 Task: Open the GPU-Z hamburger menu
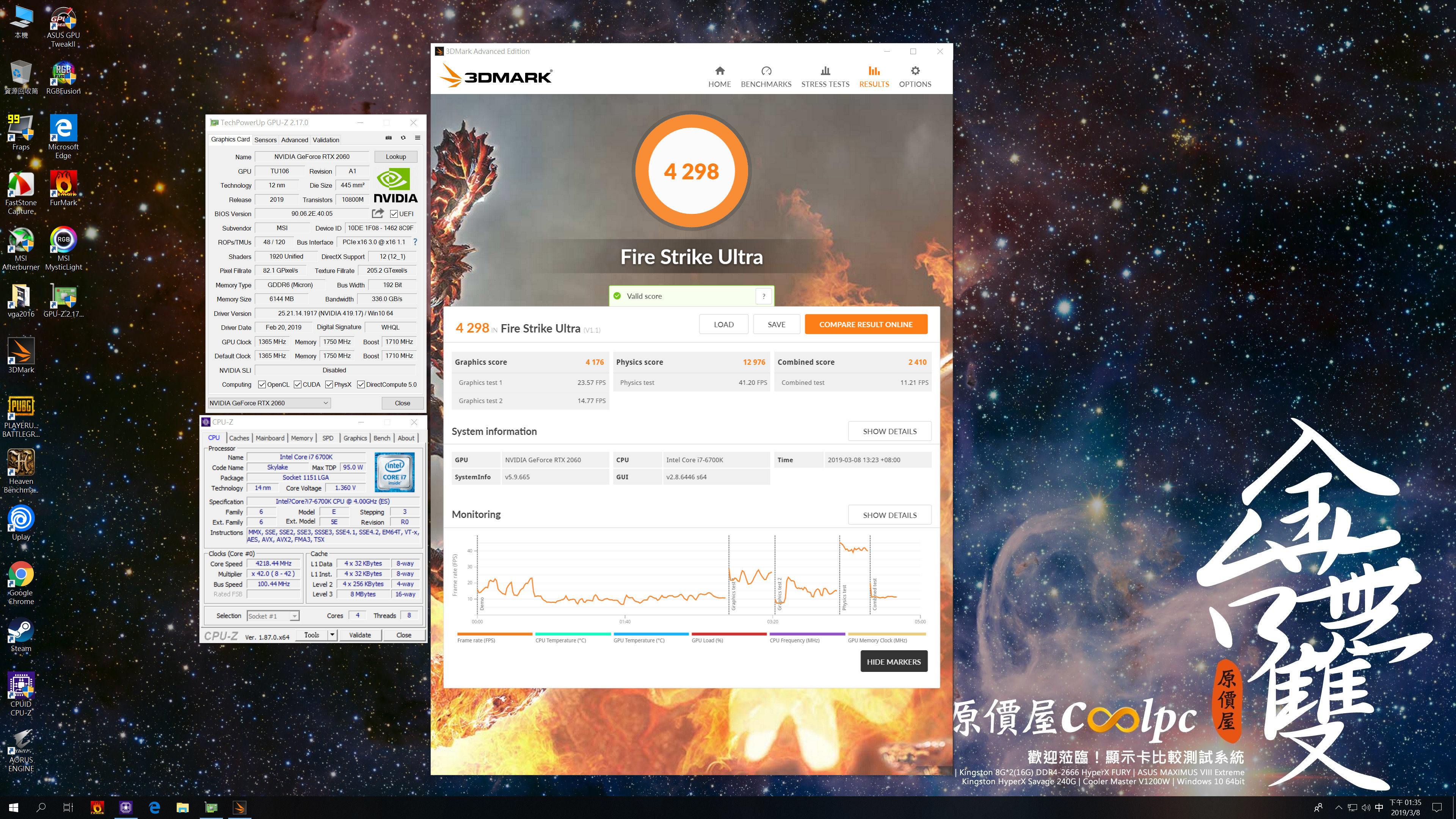pyautogui.click(x=418, y=138)
